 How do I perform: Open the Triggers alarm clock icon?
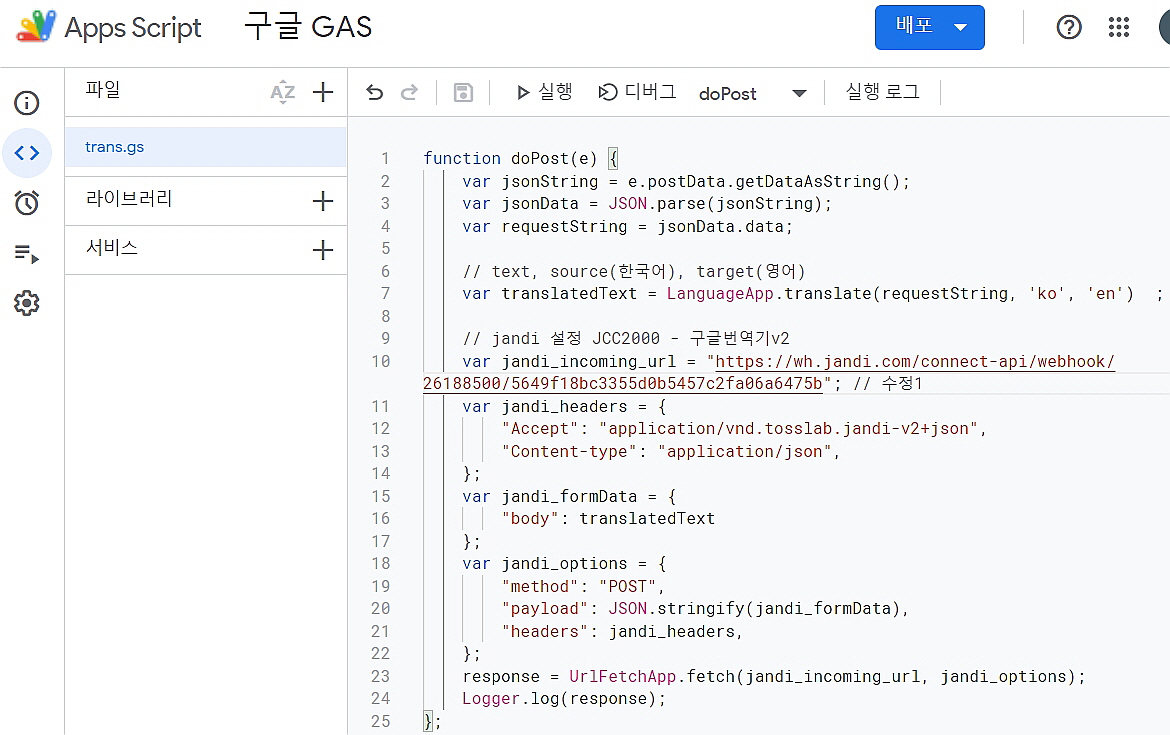click(27, 203)
